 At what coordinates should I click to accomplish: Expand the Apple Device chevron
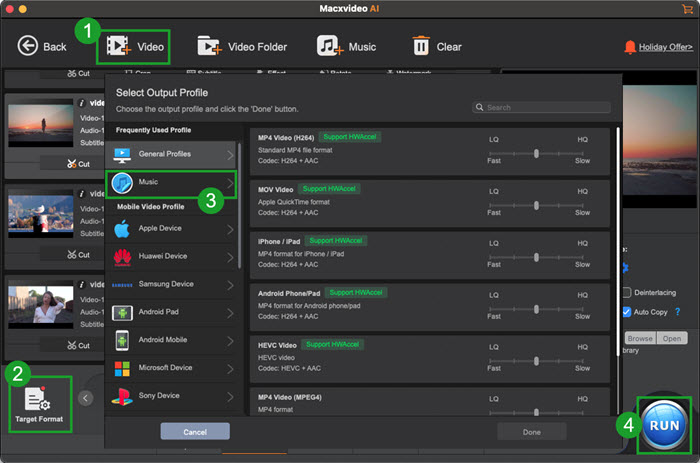[230, 229]
